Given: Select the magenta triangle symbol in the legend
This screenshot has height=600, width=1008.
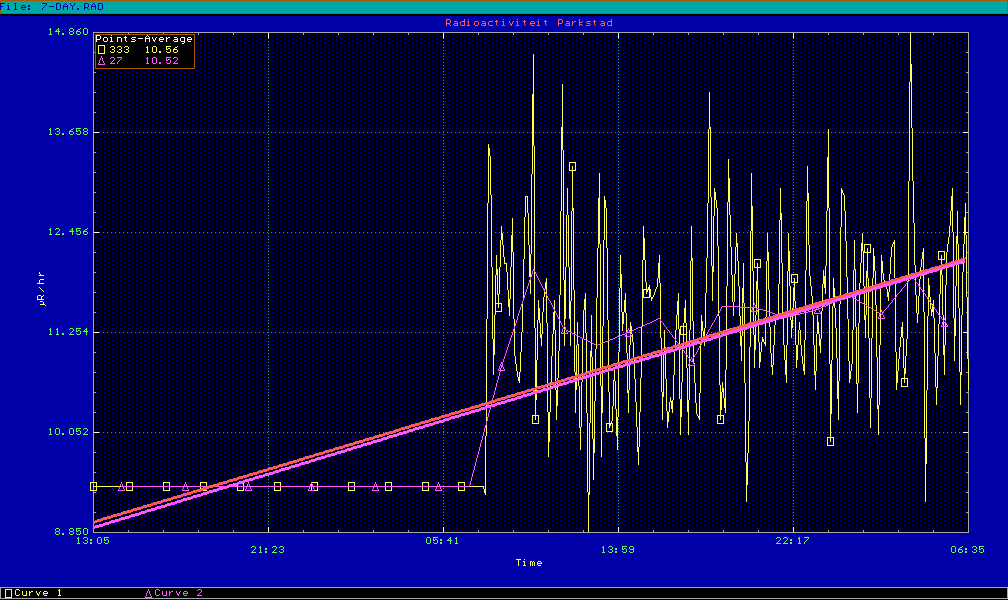Looking at the screenshot, I should [101, 60].
